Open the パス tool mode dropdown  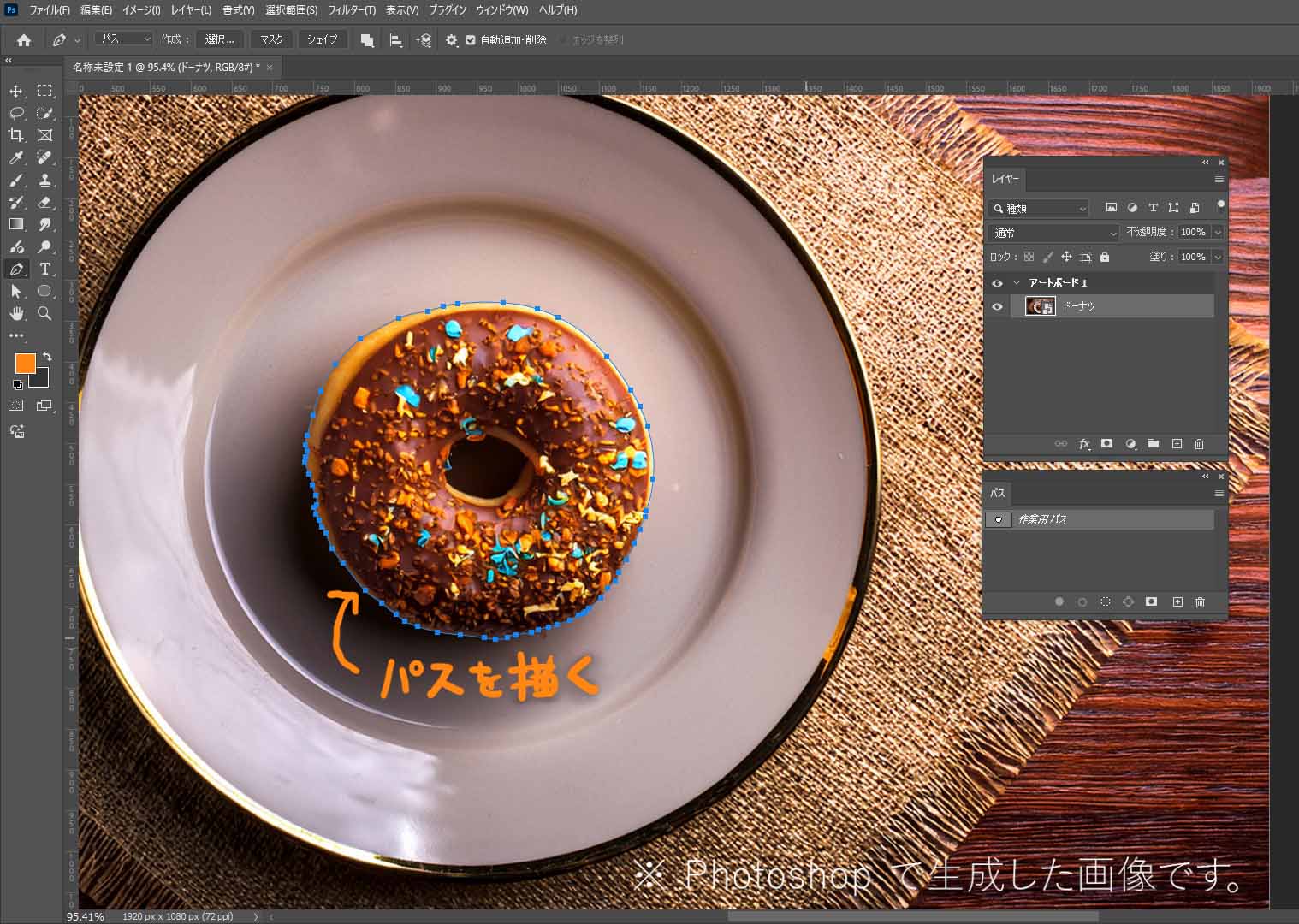point(124,39)
